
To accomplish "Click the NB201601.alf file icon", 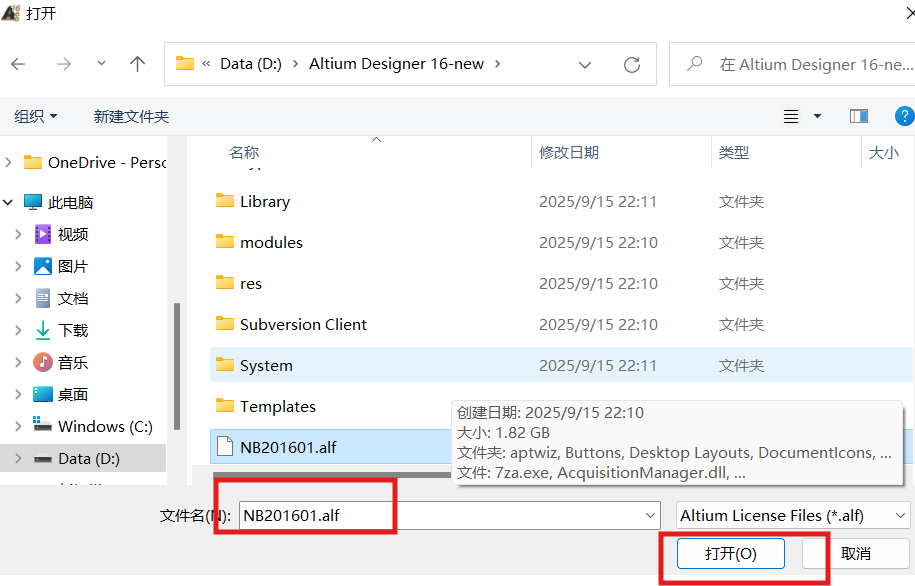I will click(225, 447).
